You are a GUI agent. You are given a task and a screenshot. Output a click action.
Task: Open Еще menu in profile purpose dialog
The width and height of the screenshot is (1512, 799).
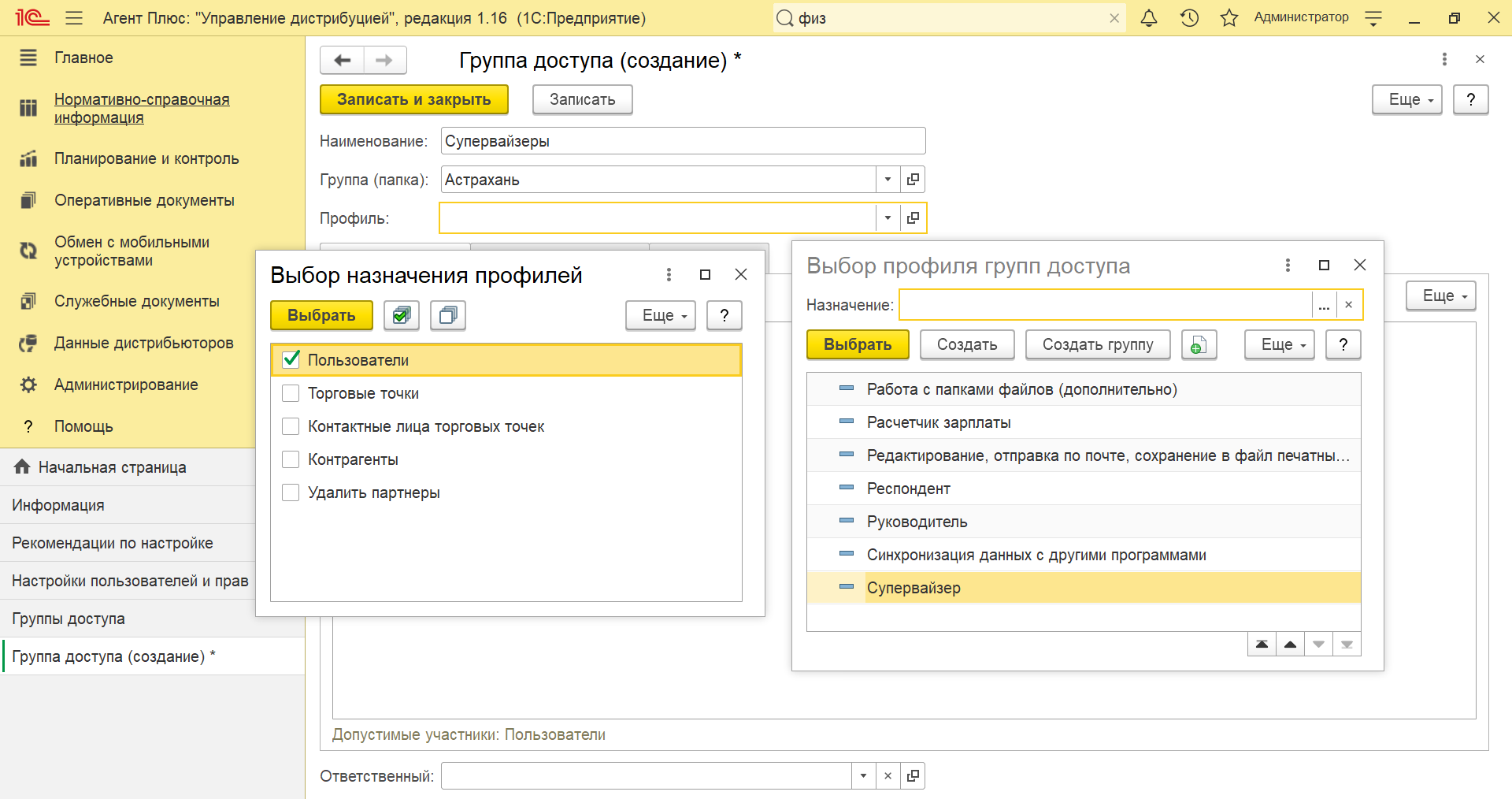661,315
